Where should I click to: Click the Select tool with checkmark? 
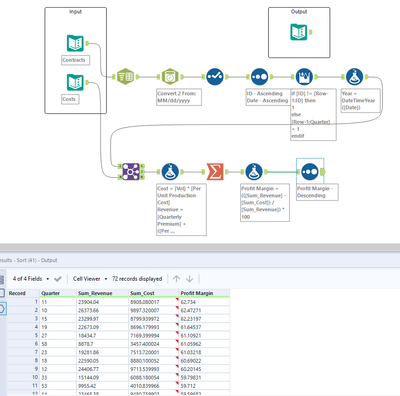[x=215, y=77]
